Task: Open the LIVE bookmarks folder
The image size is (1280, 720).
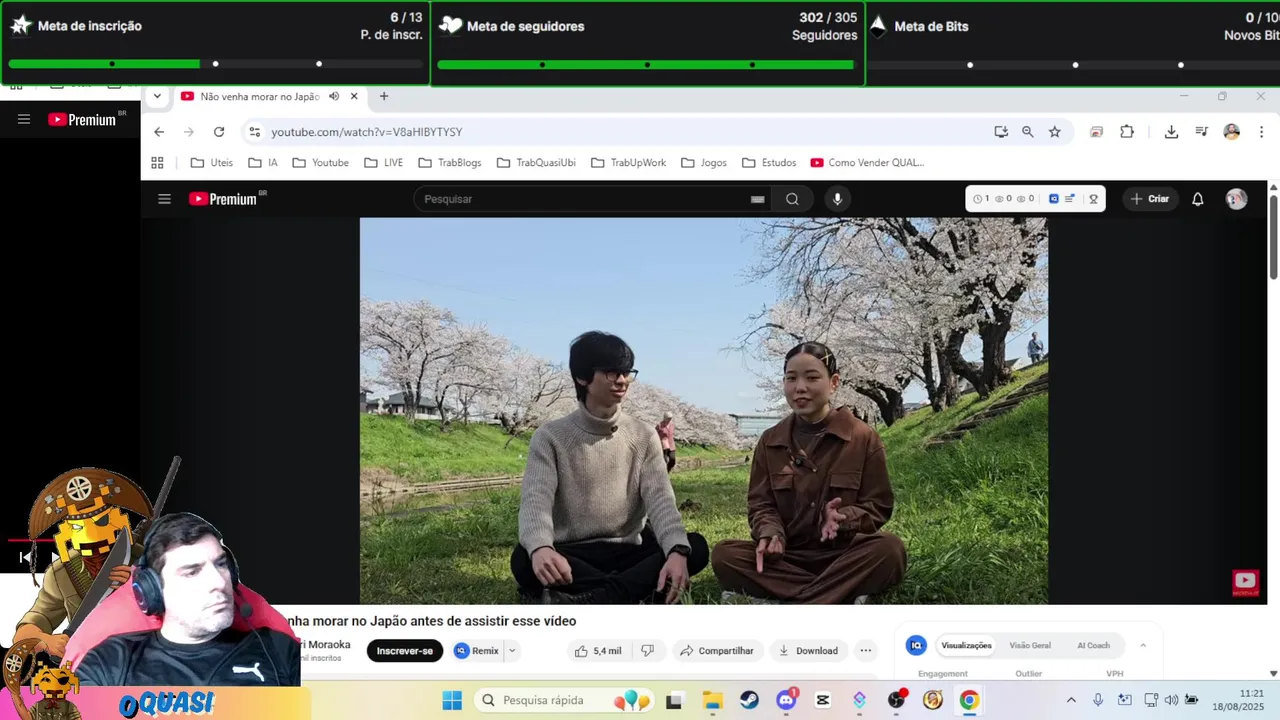Action: (x=384, y=163)
